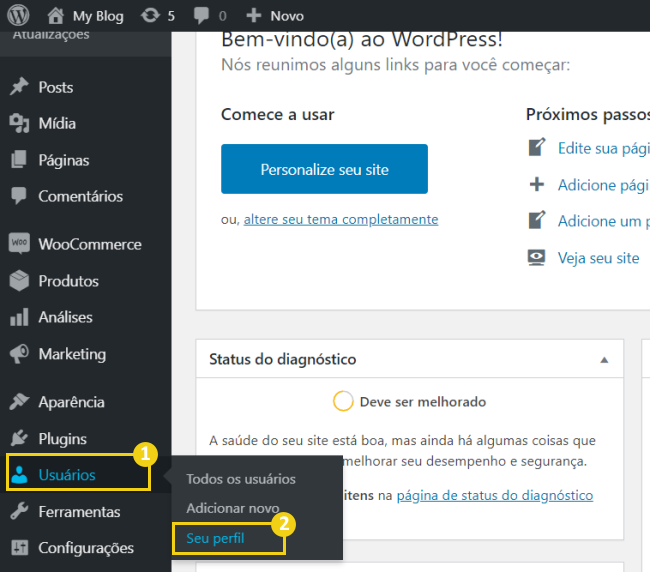The width and height of the screenshot is (650, 572).
Task: Click the My Blog site name
Action: (98, 16)
